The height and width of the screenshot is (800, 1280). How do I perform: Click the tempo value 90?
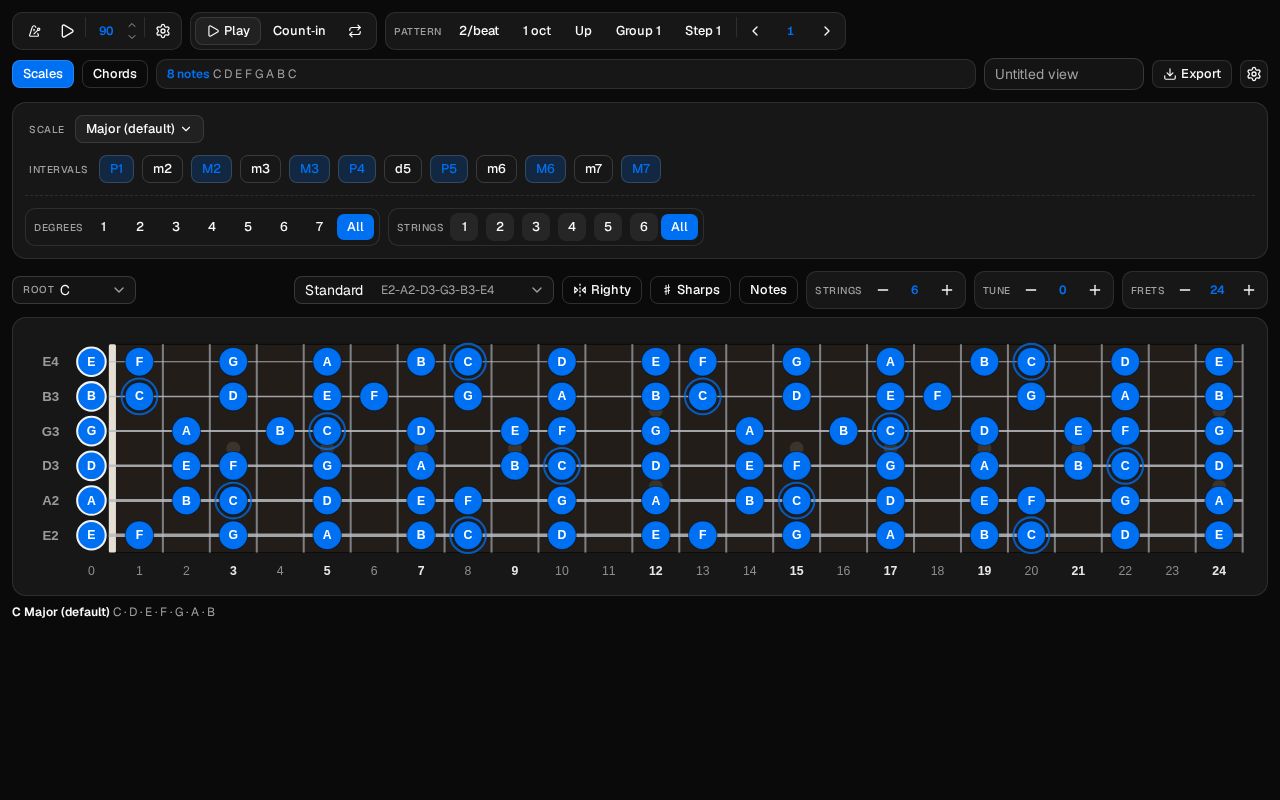106,31
